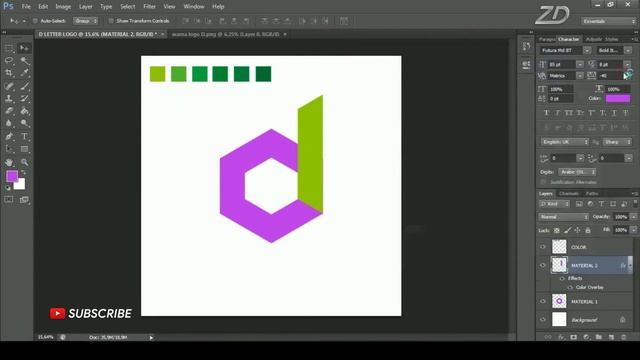Hide the MATERIAL 1 layer
640x360 pixels.
542,302
